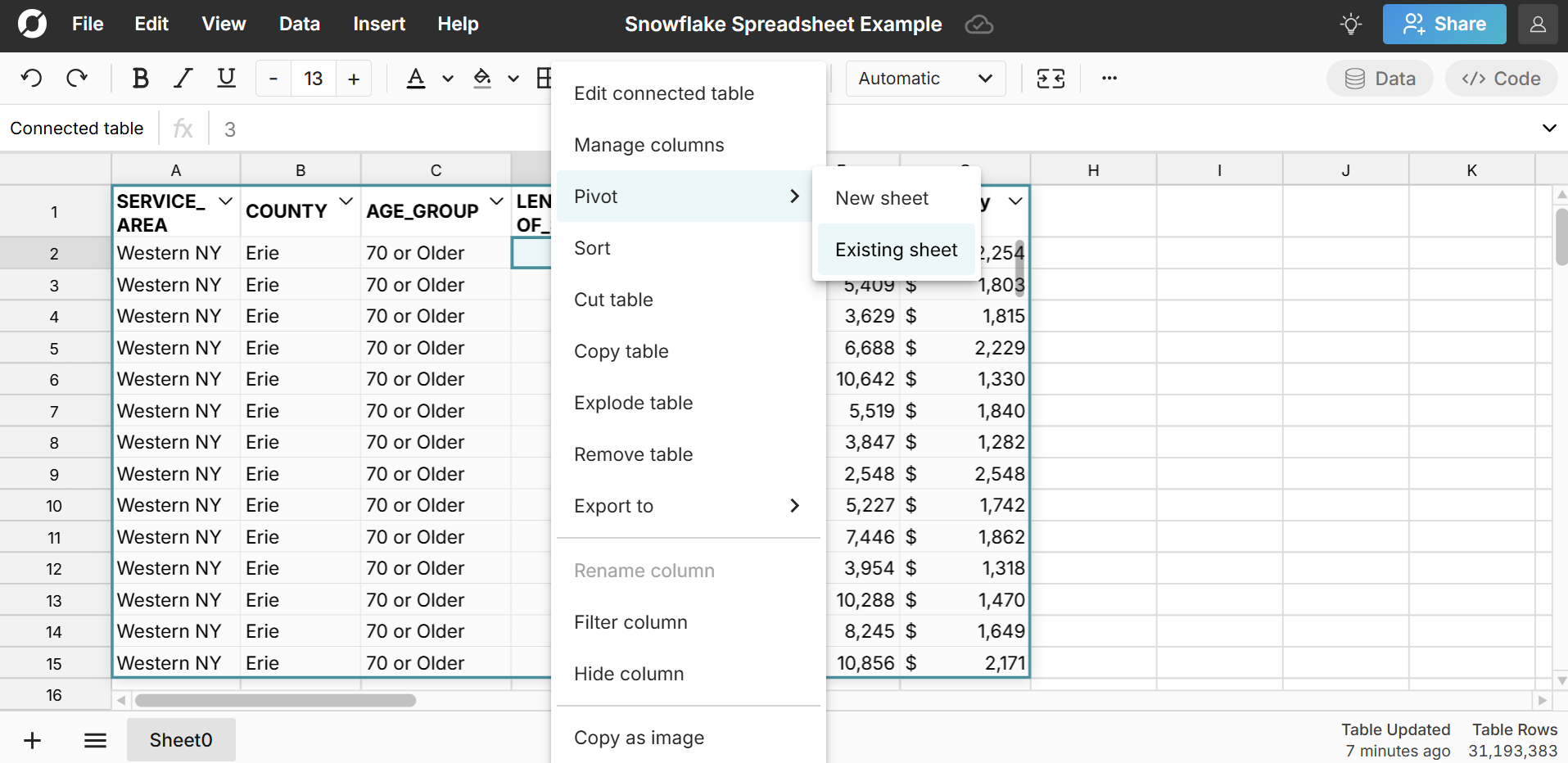Toggle bold formatting
The image size is (1568, 763).
tap(140, 78)
